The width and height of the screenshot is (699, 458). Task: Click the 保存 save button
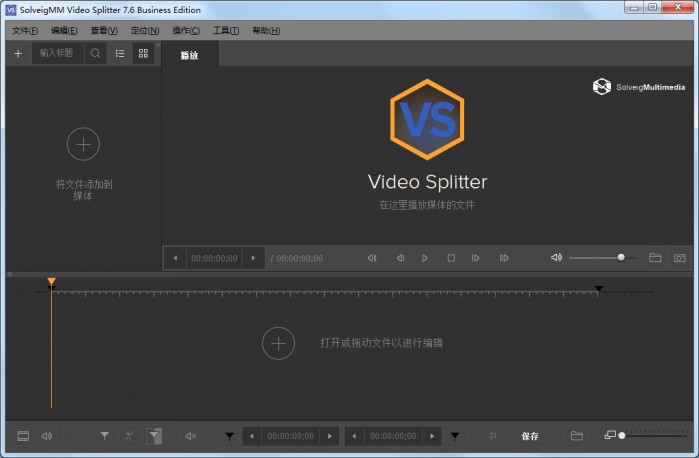[530, 436]
